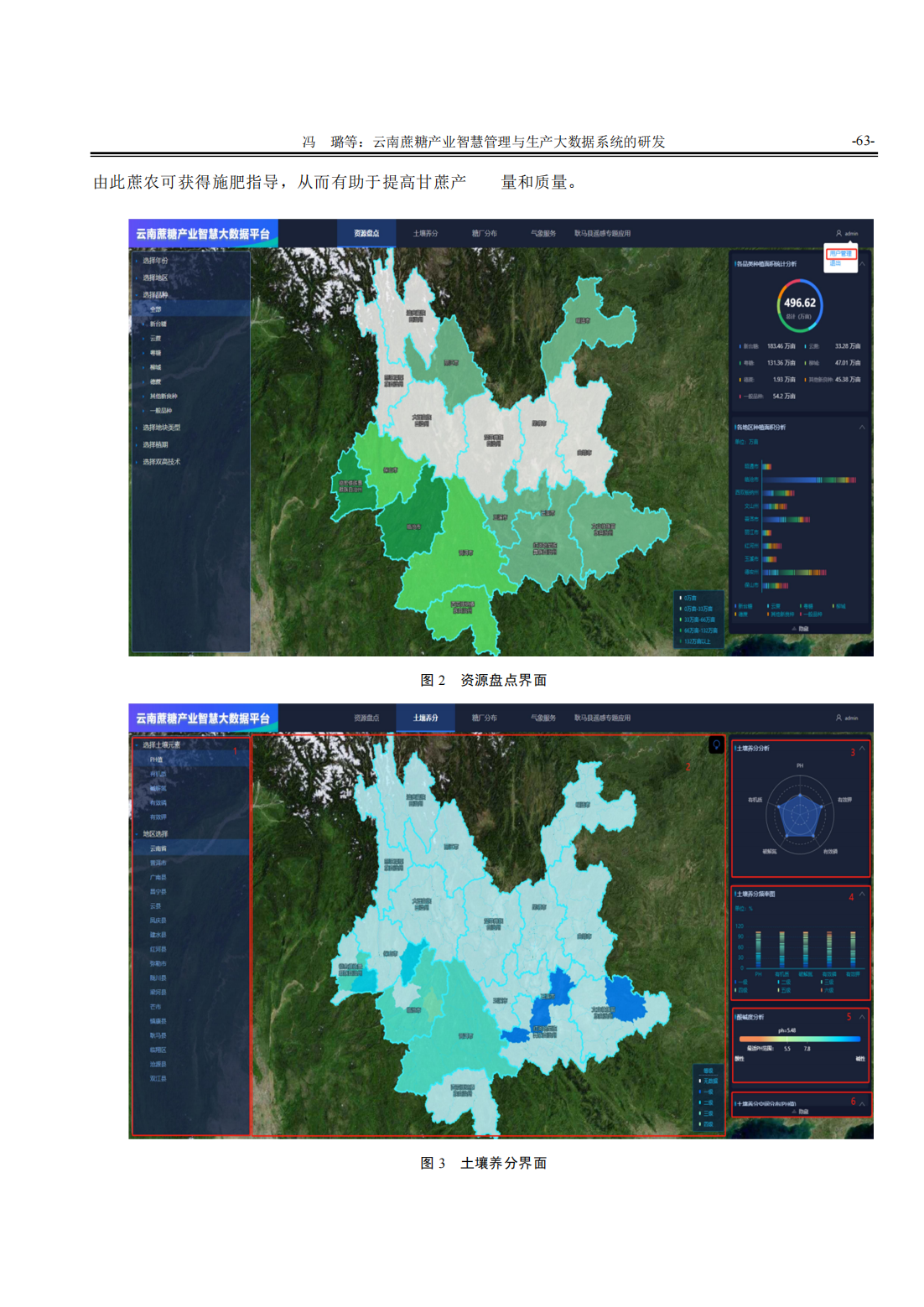The width and height of the screenshot is (924, 1307).
Task: Toggle 无数据 legend entry on the soil map
Action: click(709, 1081)
